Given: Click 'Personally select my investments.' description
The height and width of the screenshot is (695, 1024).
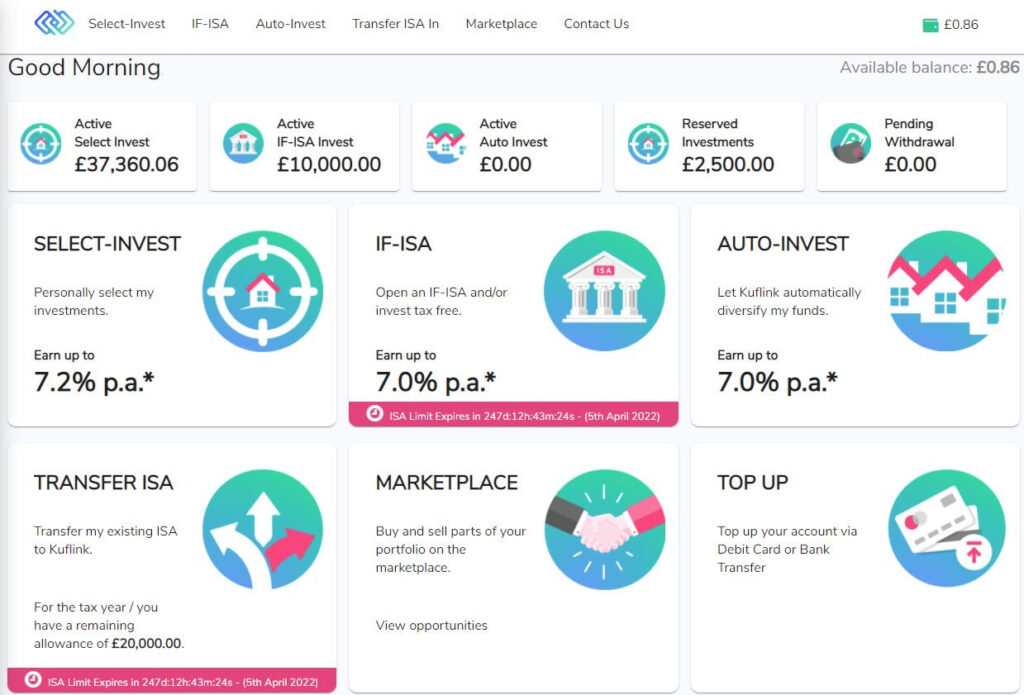Looking at the screenshot, I should (94, 302).
